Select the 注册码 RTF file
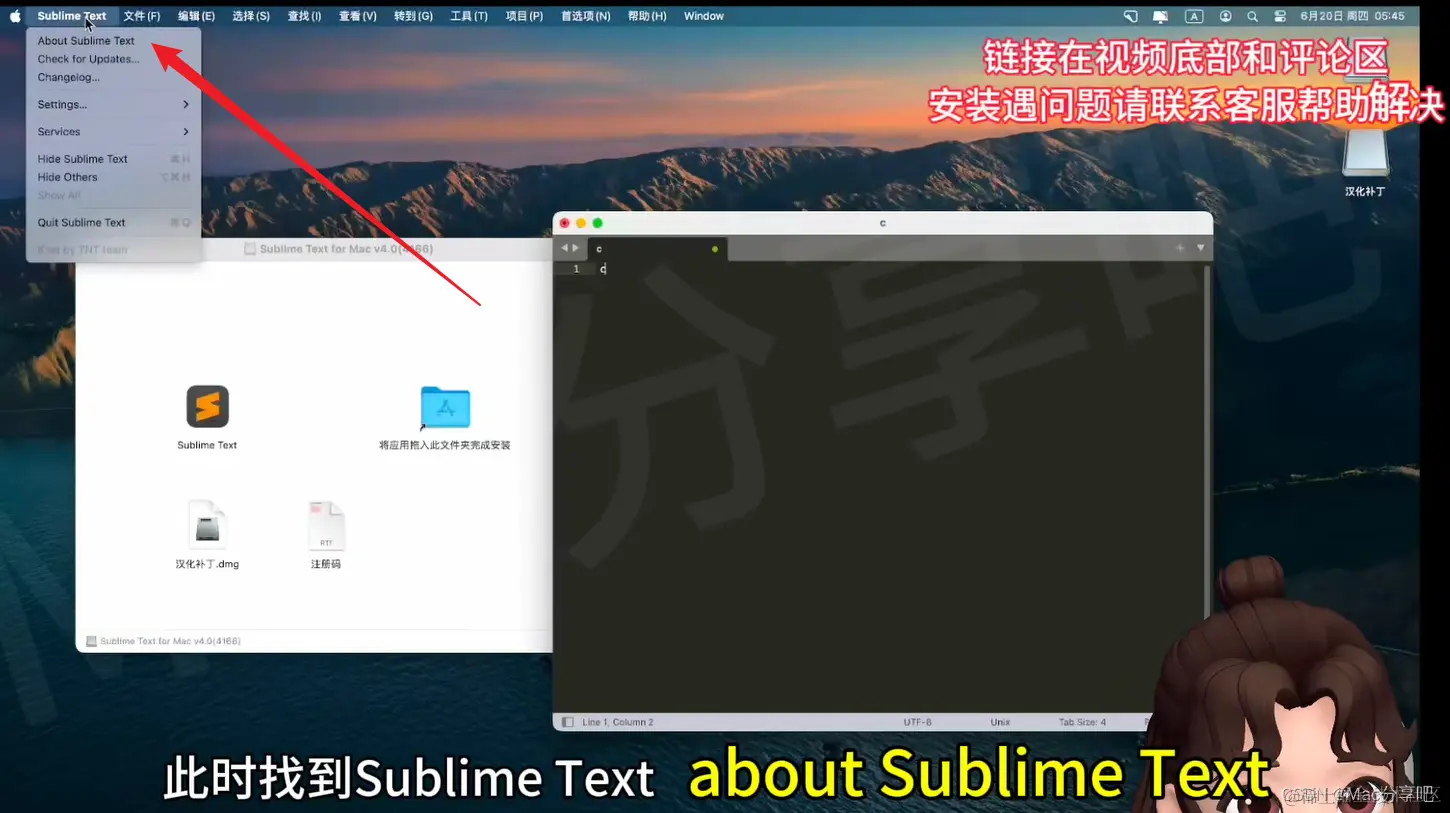The image size is (1450, 813). [x=326, y=524]
